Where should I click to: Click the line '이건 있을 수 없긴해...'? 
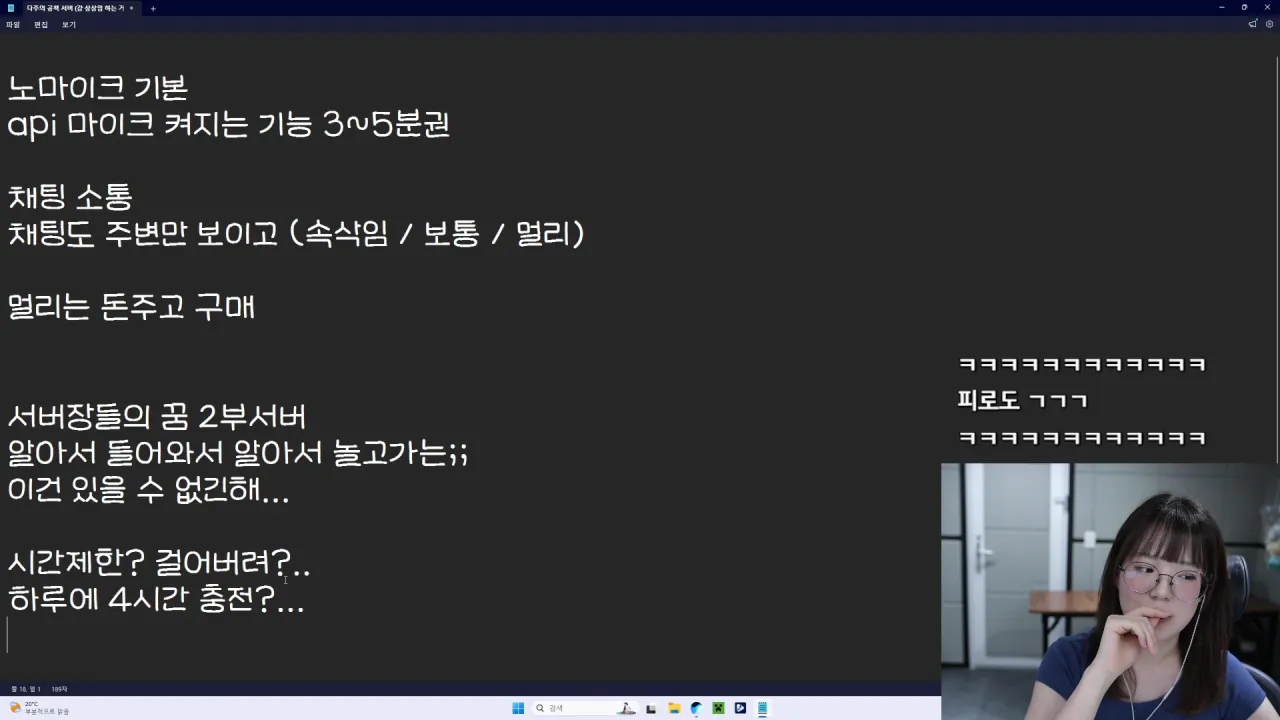pos(149,490)
